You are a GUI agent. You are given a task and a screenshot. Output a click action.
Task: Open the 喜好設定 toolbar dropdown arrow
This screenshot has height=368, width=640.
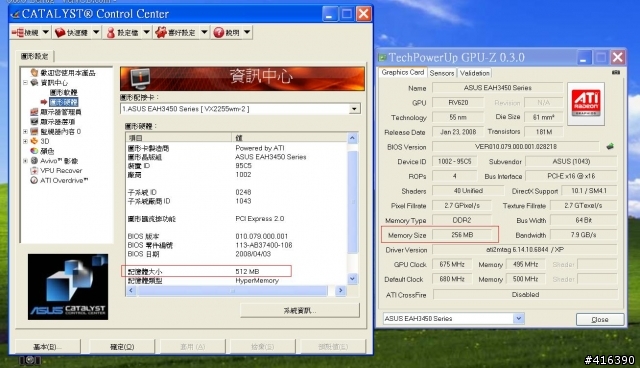click(x=204, y=32)
